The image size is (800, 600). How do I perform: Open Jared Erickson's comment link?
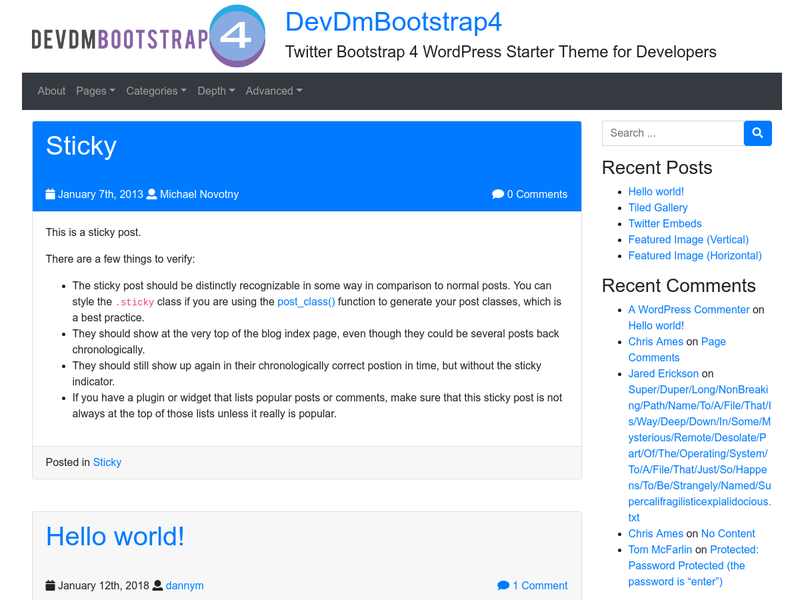[x=663, y=373]
